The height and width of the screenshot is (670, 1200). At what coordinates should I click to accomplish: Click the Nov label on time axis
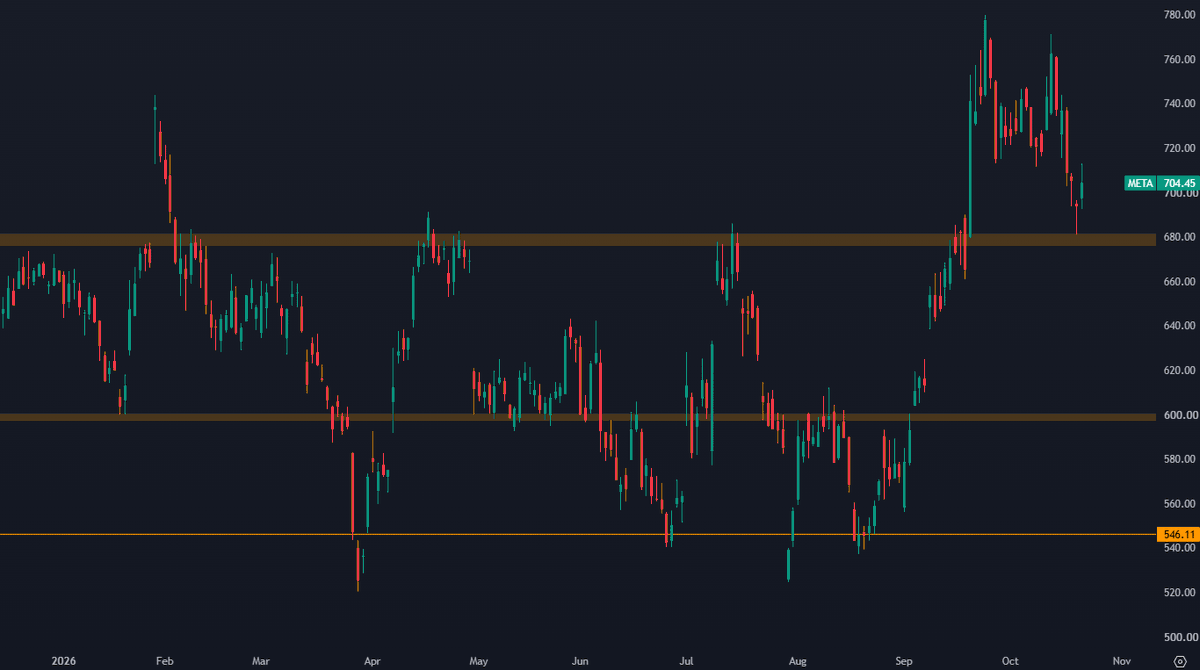[x=1122, y=661]
